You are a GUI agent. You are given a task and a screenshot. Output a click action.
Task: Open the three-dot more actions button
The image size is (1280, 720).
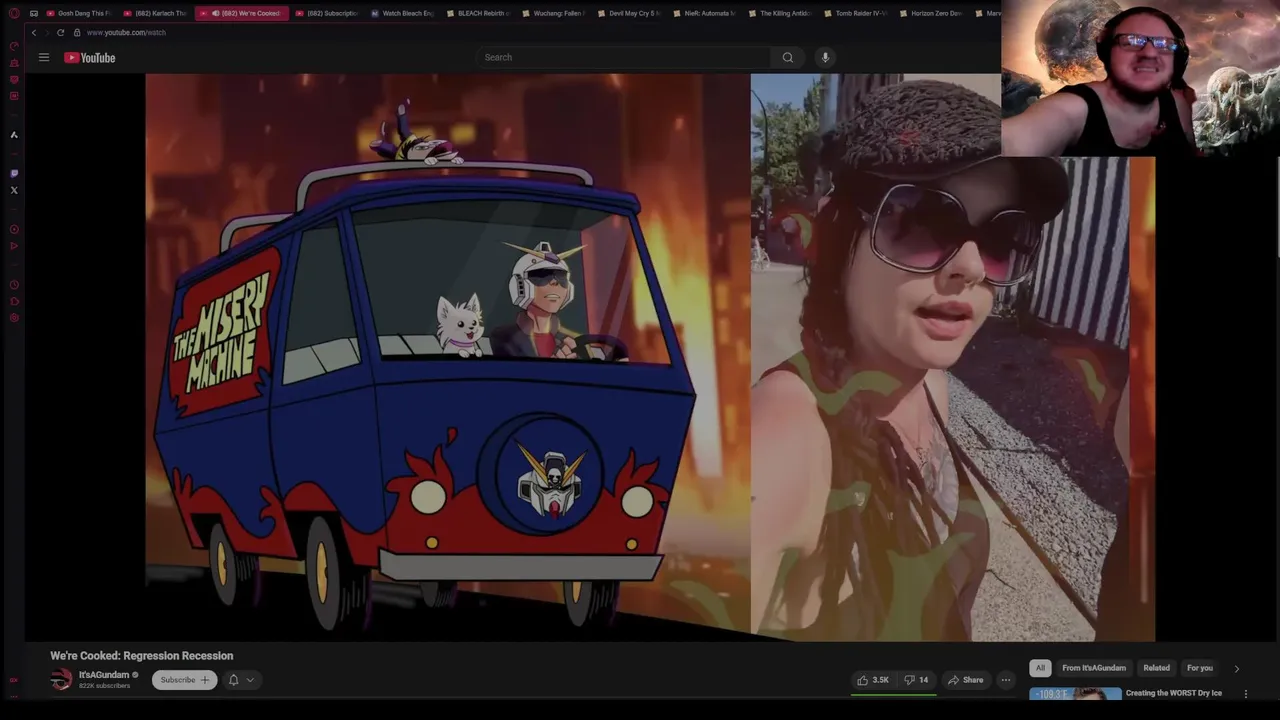click(x=1006, y=680)
